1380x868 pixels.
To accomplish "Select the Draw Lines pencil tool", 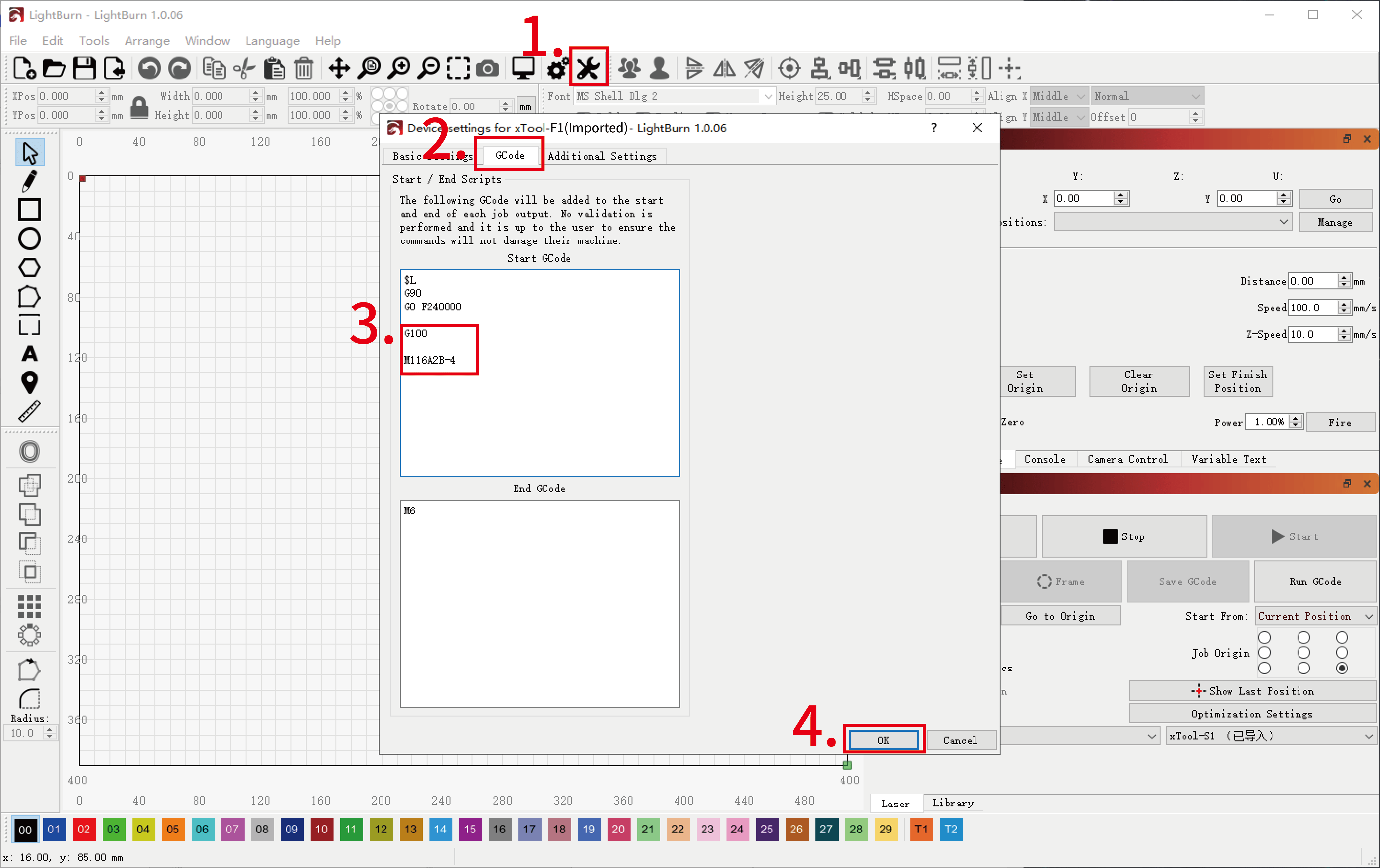I will click(29, 181).
